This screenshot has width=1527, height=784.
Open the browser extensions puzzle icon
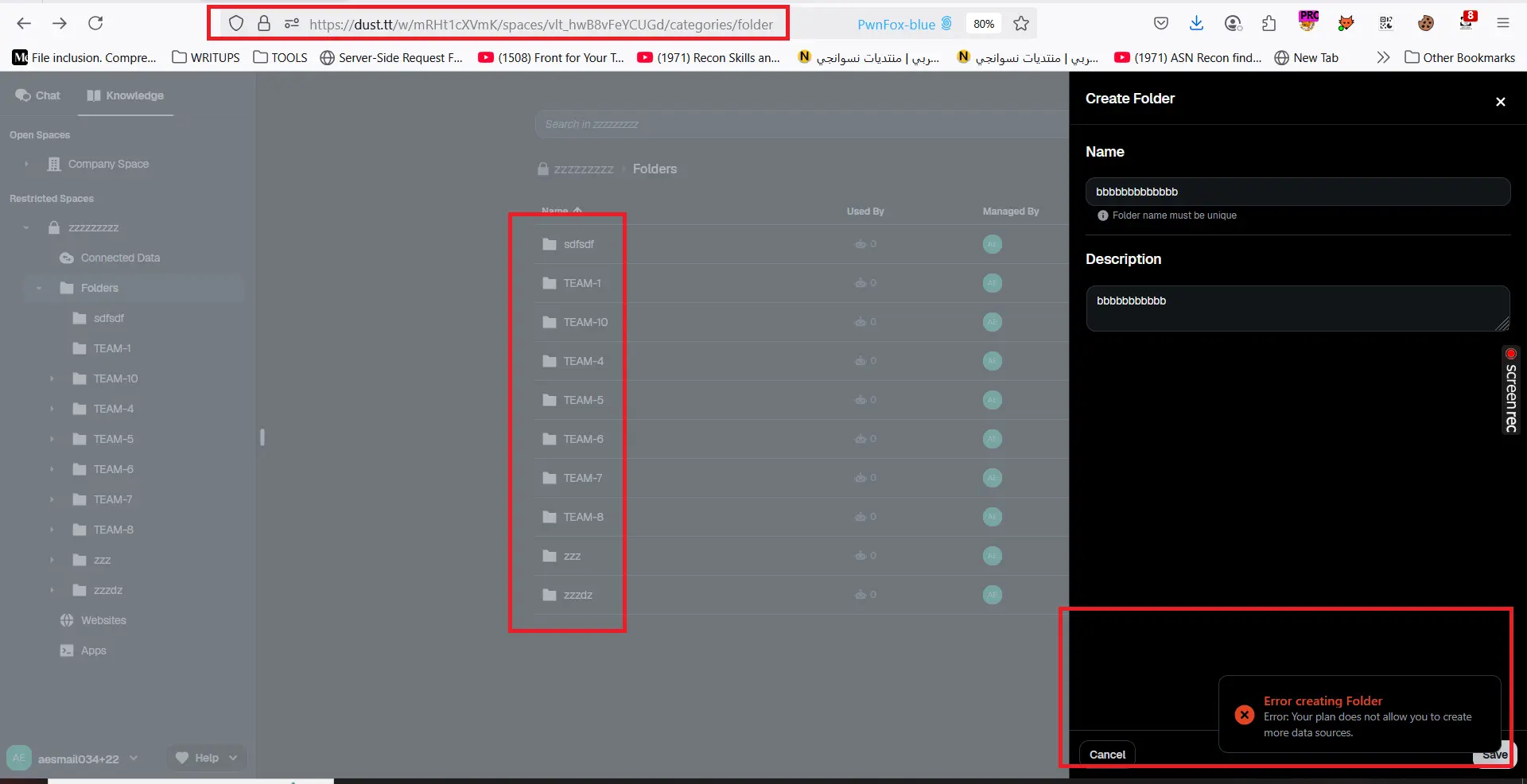tap(1269, 24)
